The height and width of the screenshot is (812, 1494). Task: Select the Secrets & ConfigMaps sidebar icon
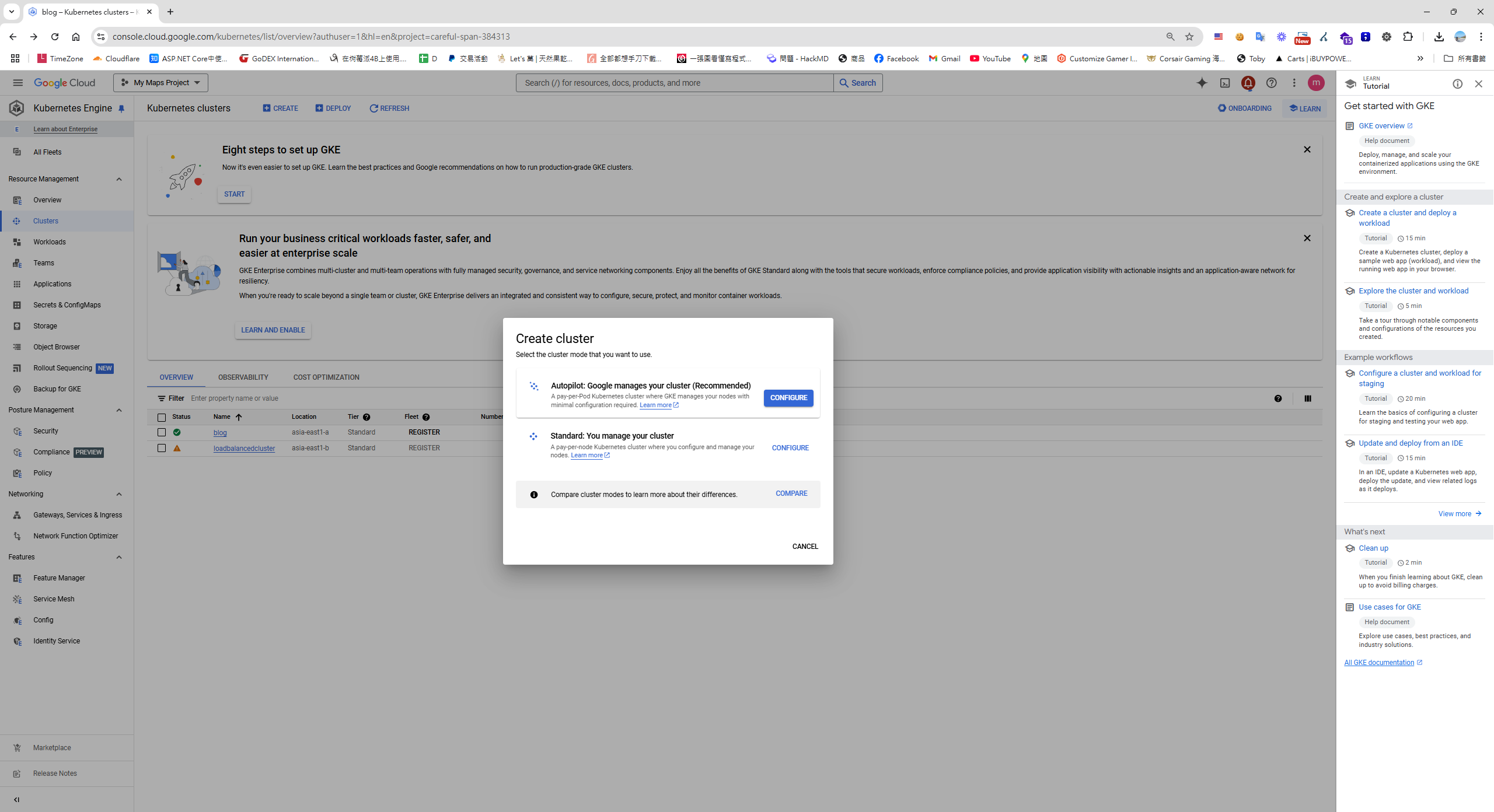click(17, 304)
